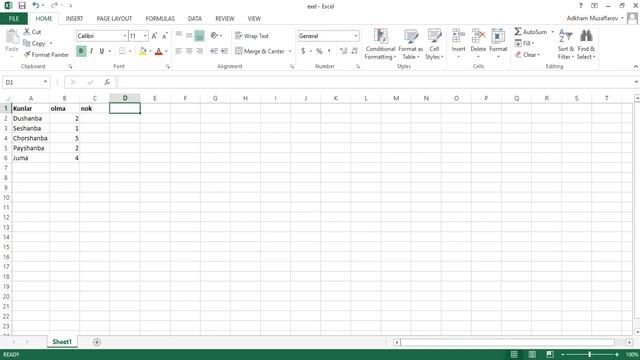This screenshot has height=360, width=640.
Task: Apply comma style number format
Action: [329, 51]
